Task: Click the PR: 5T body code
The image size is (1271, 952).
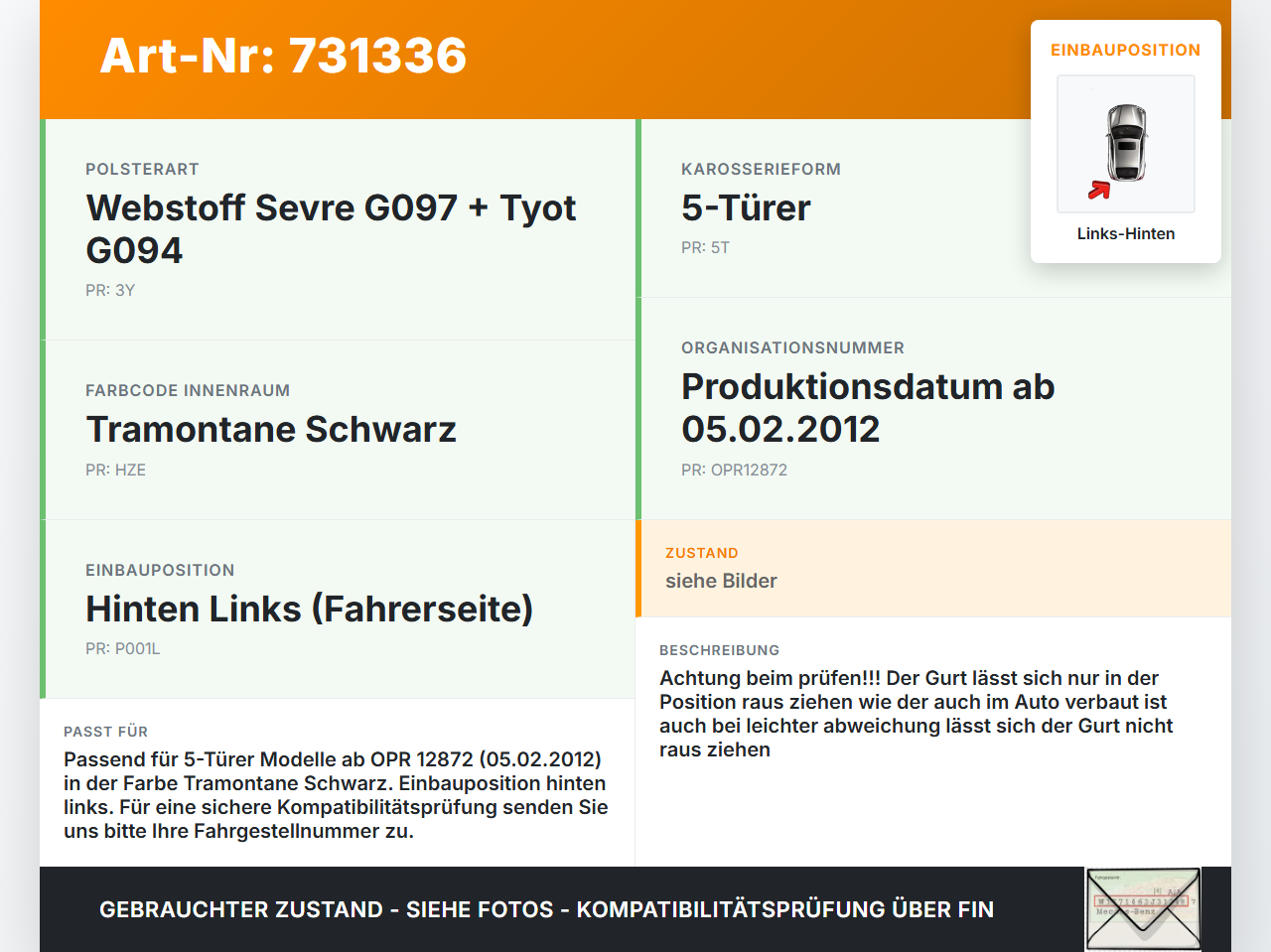Action: (x=705, y=247)
